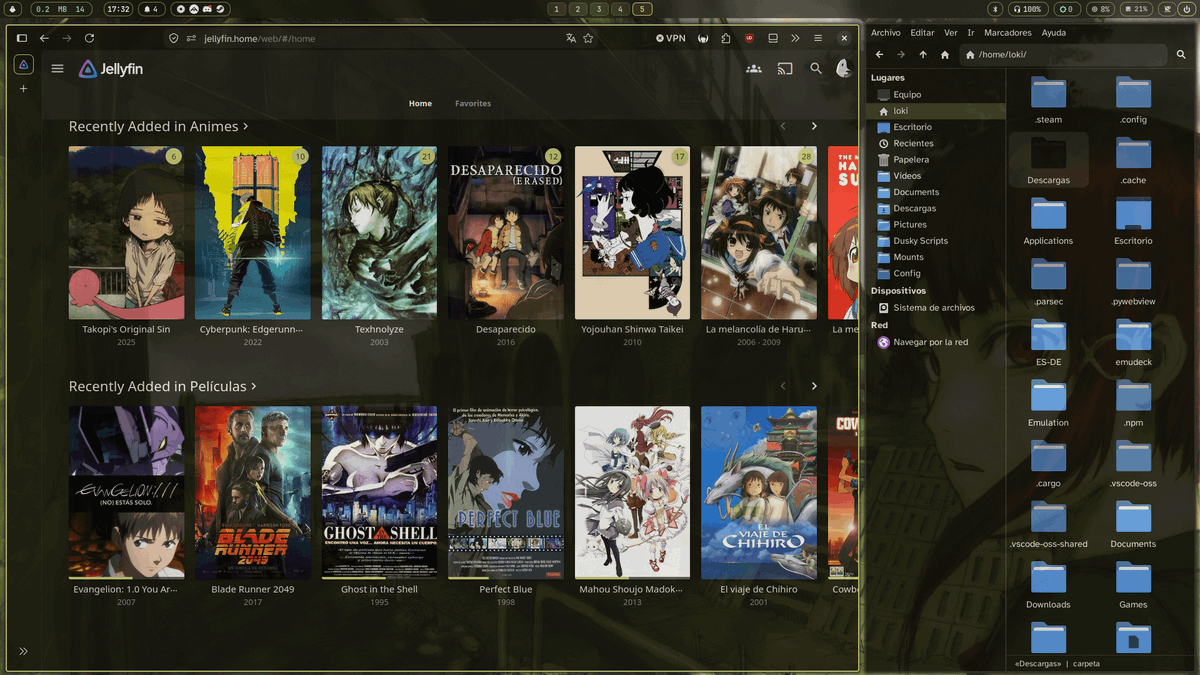Open the Jellyfin user avatar menu
Image resolution: width=1200 pixels, height=675 pixels.
click(844, 68)
